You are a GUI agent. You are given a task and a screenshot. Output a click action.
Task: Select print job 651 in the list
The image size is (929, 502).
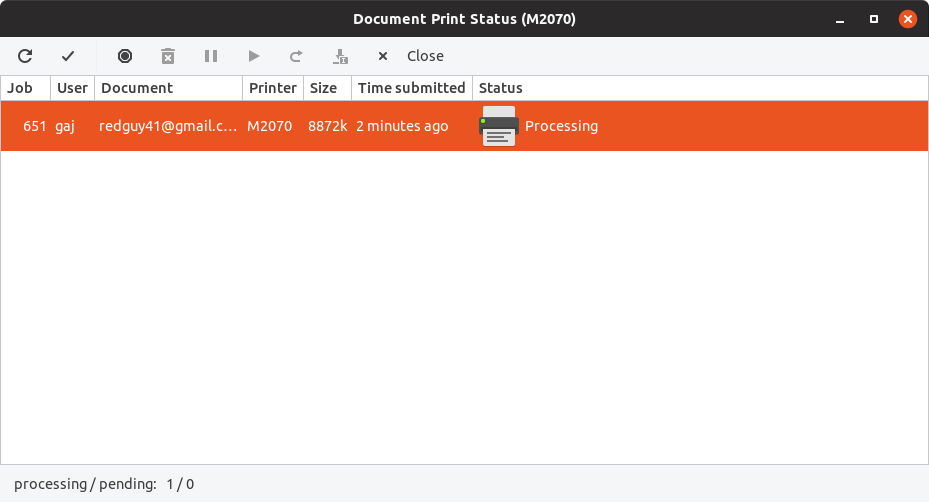(x=35, y=126)
